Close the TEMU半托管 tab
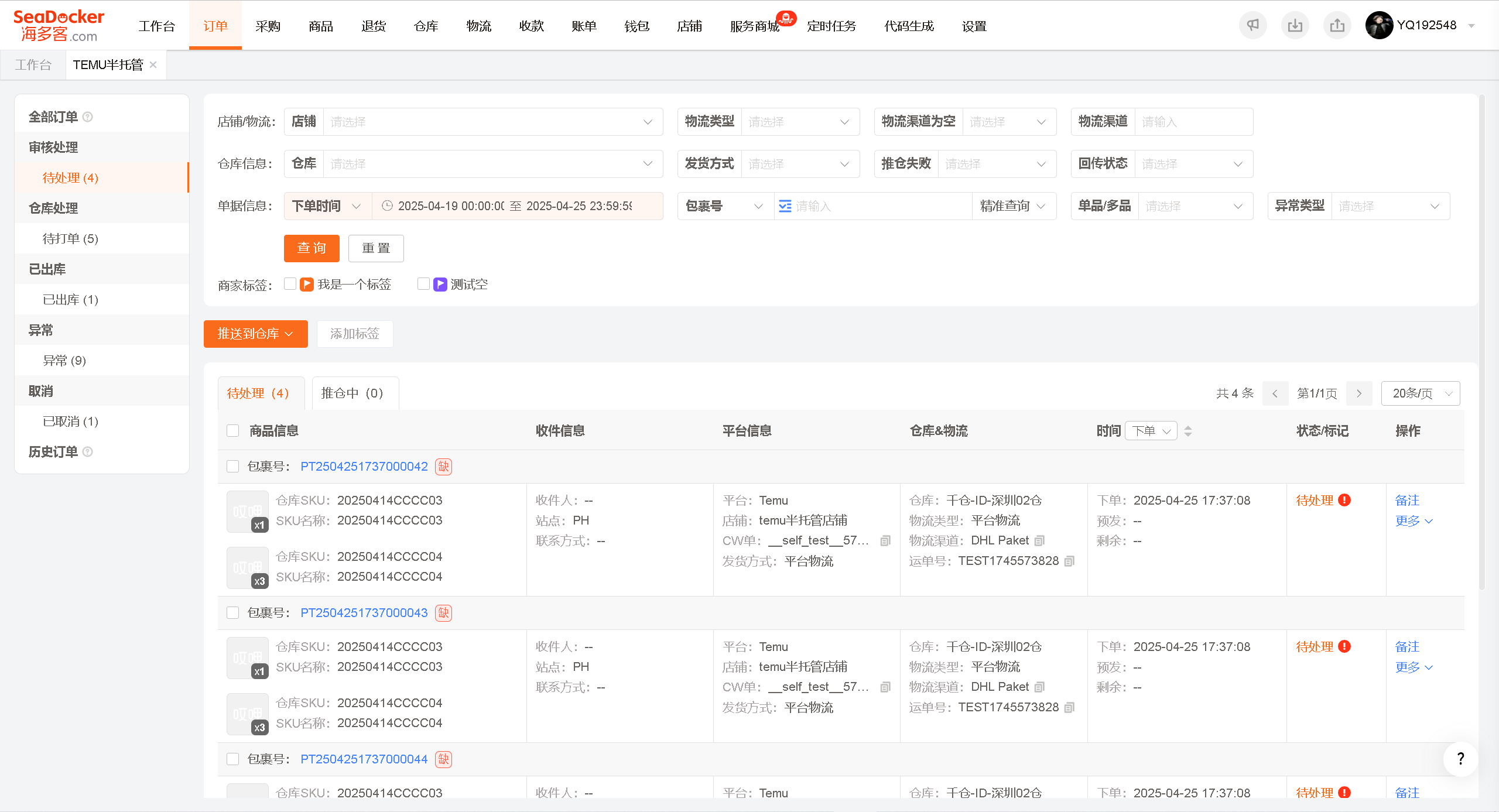Screen dimensions: 1499x812 click(x=153, y=64)
